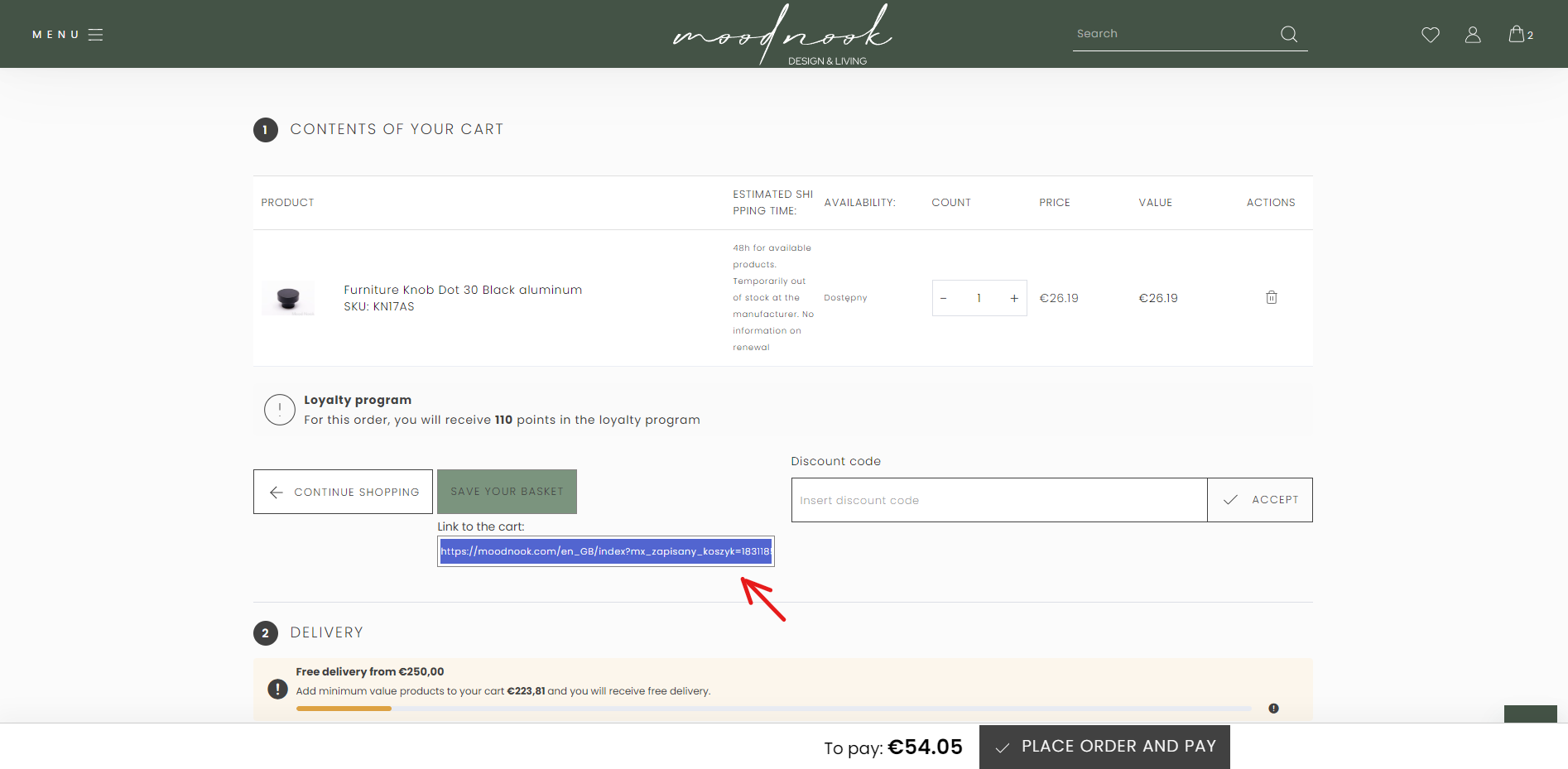
Task: Delete item using trash icon
Action: click(x=1271, y=298)
